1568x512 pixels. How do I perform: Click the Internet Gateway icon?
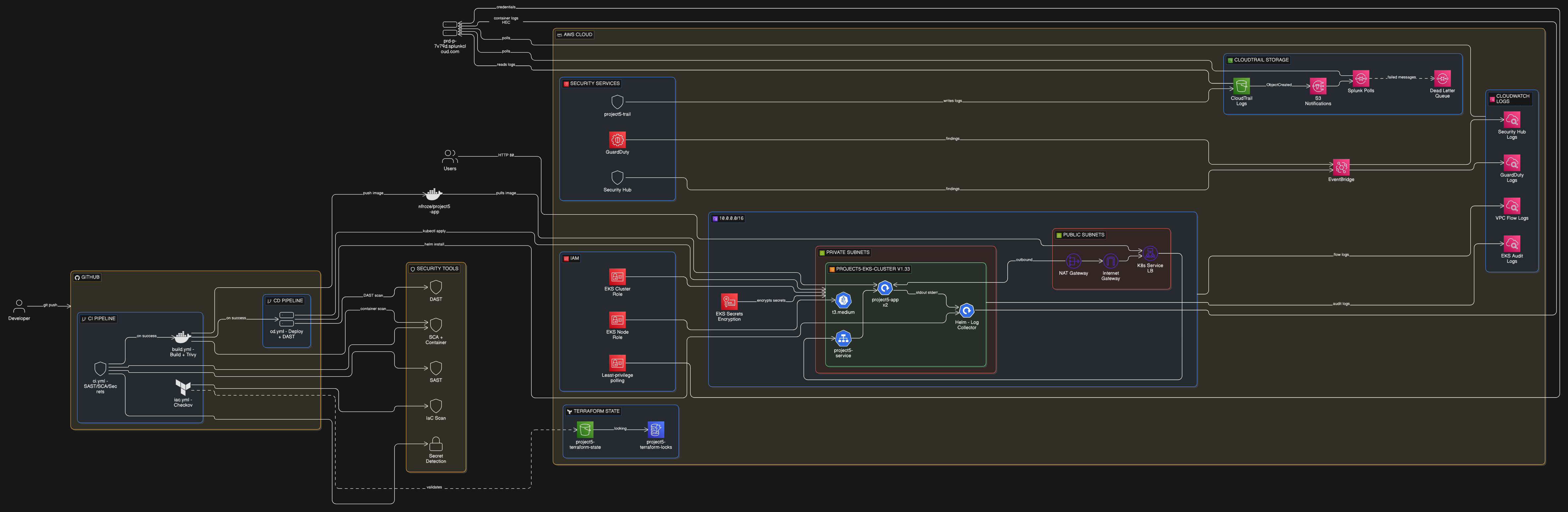1110,260
